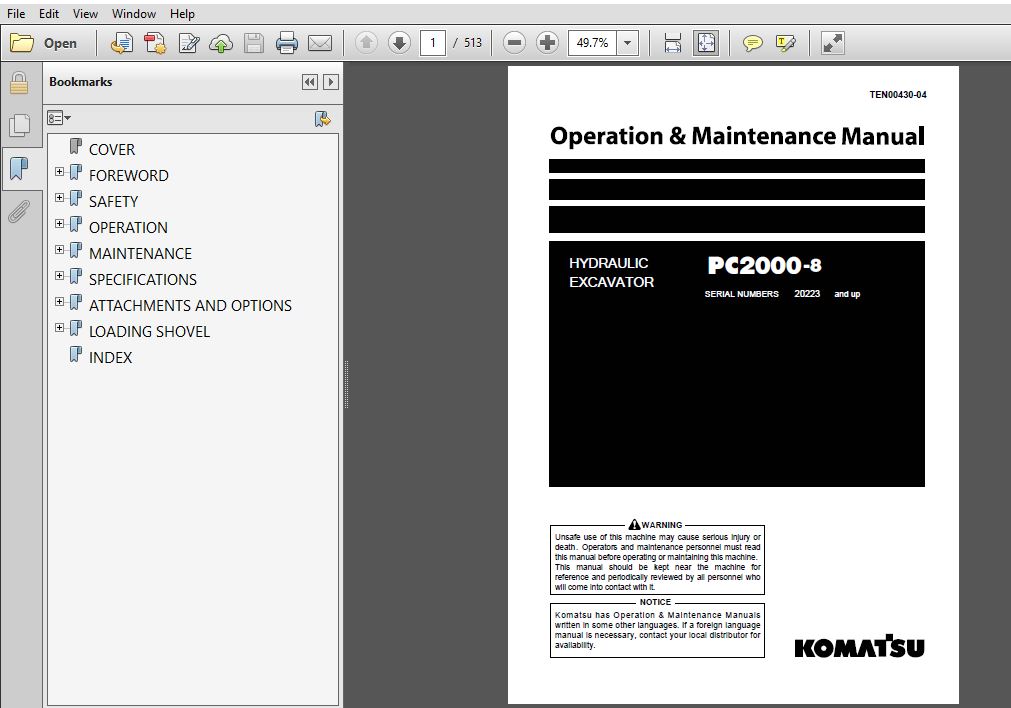1011x708 pixels.
Task: Go to previous page with up arrow
Action: pyautogui.click(x=366, y=43)
